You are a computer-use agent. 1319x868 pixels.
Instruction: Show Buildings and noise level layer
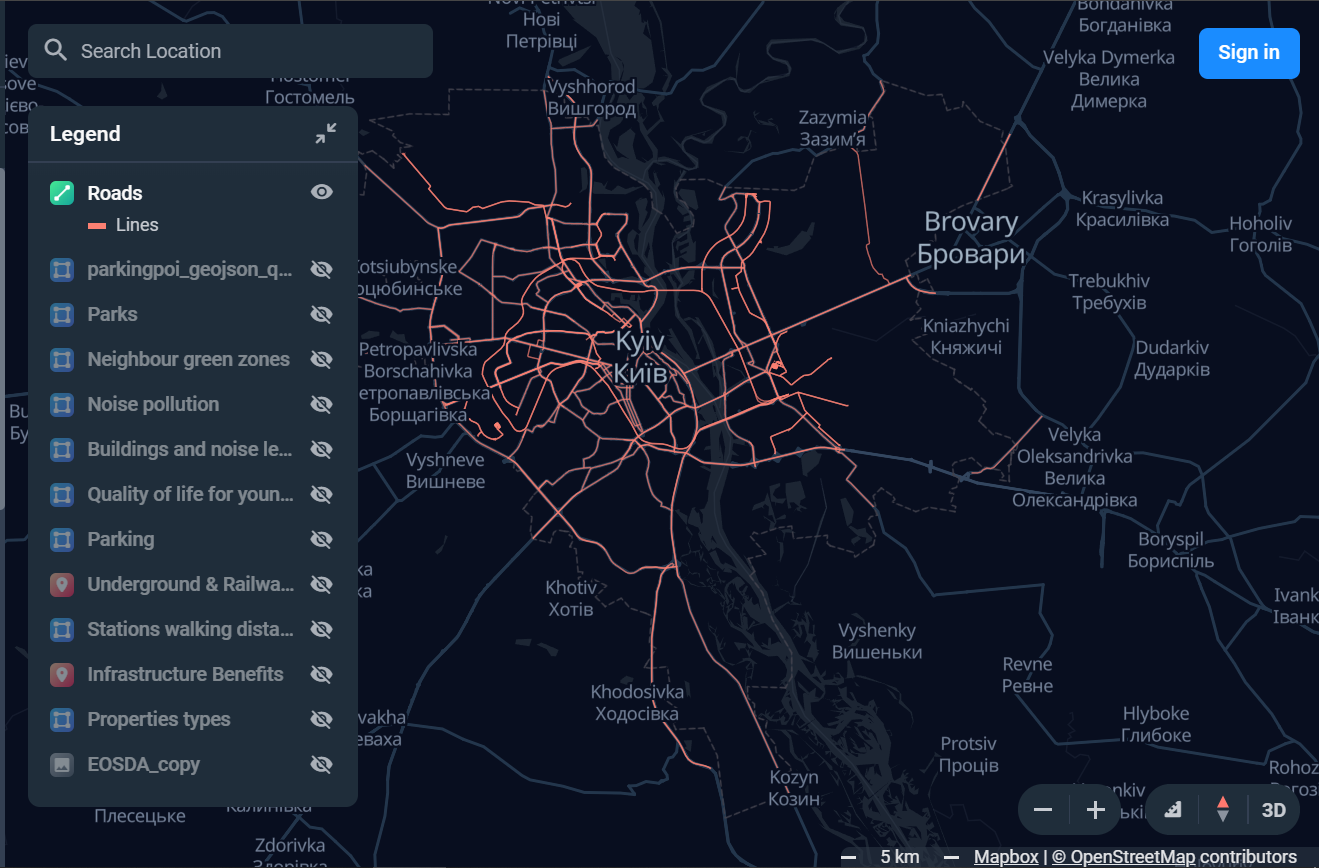[x=321, y=449]
